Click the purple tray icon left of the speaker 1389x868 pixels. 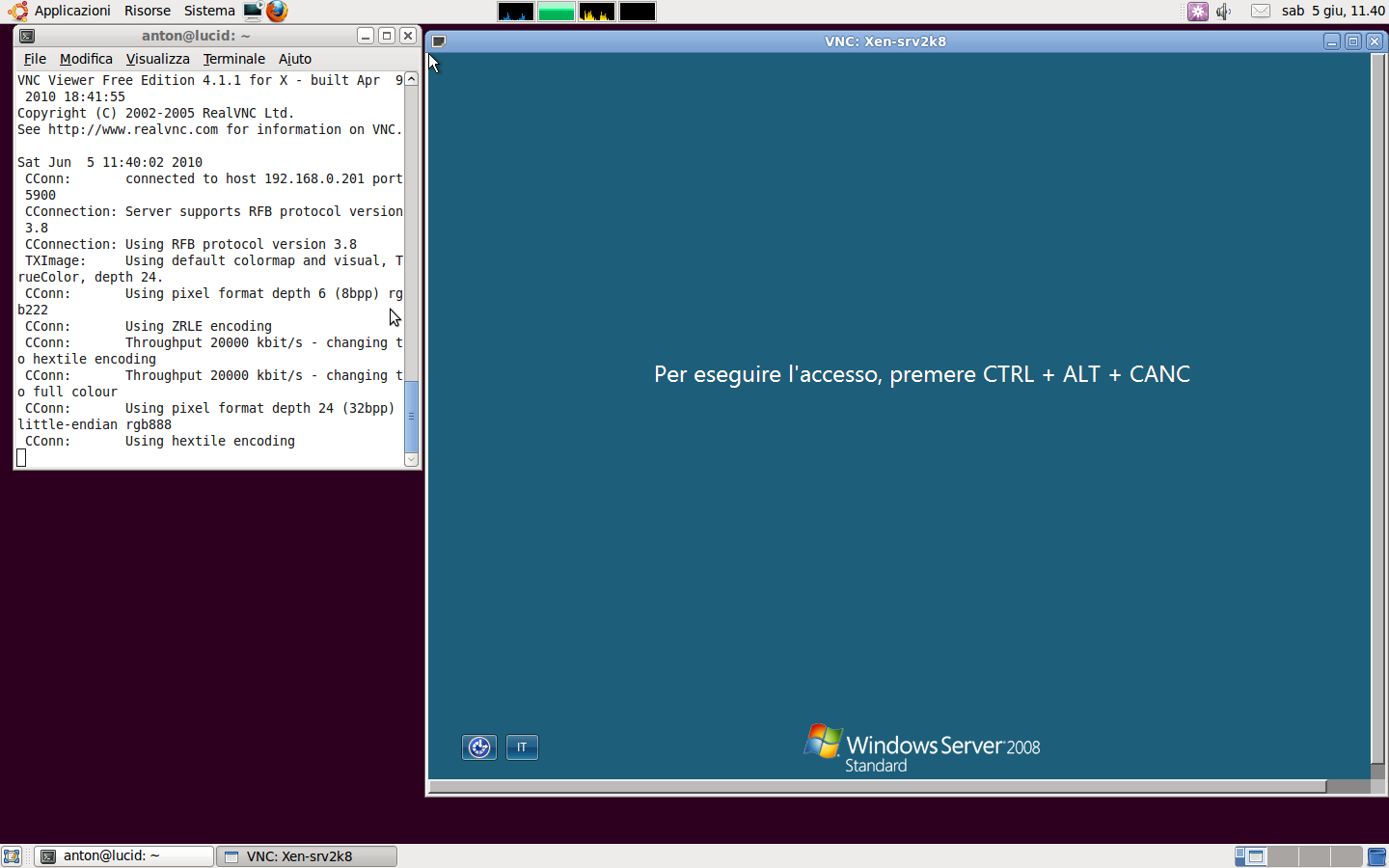pyautogui.click(x=1198, y=12)
